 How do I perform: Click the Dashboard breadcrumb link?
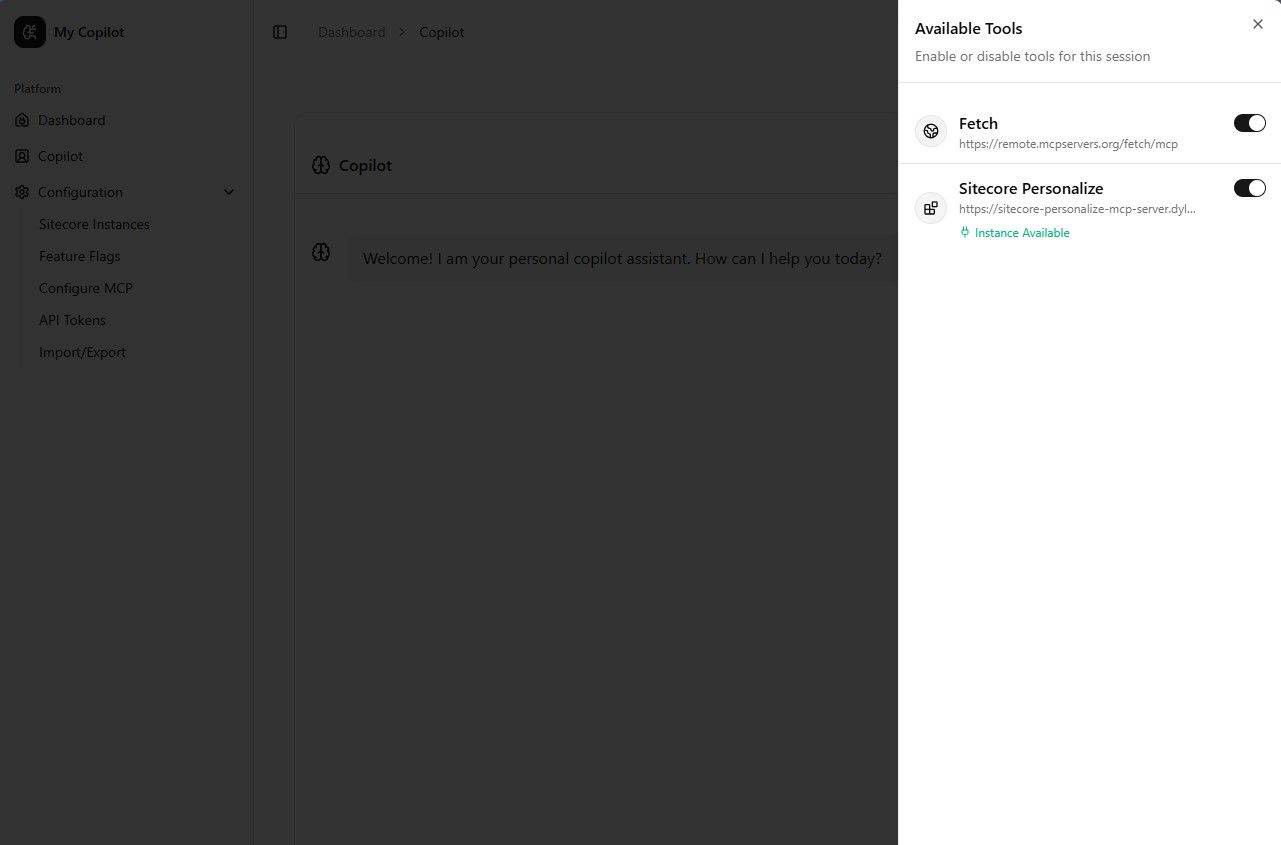pyautogui.click(x=352, y=32)
